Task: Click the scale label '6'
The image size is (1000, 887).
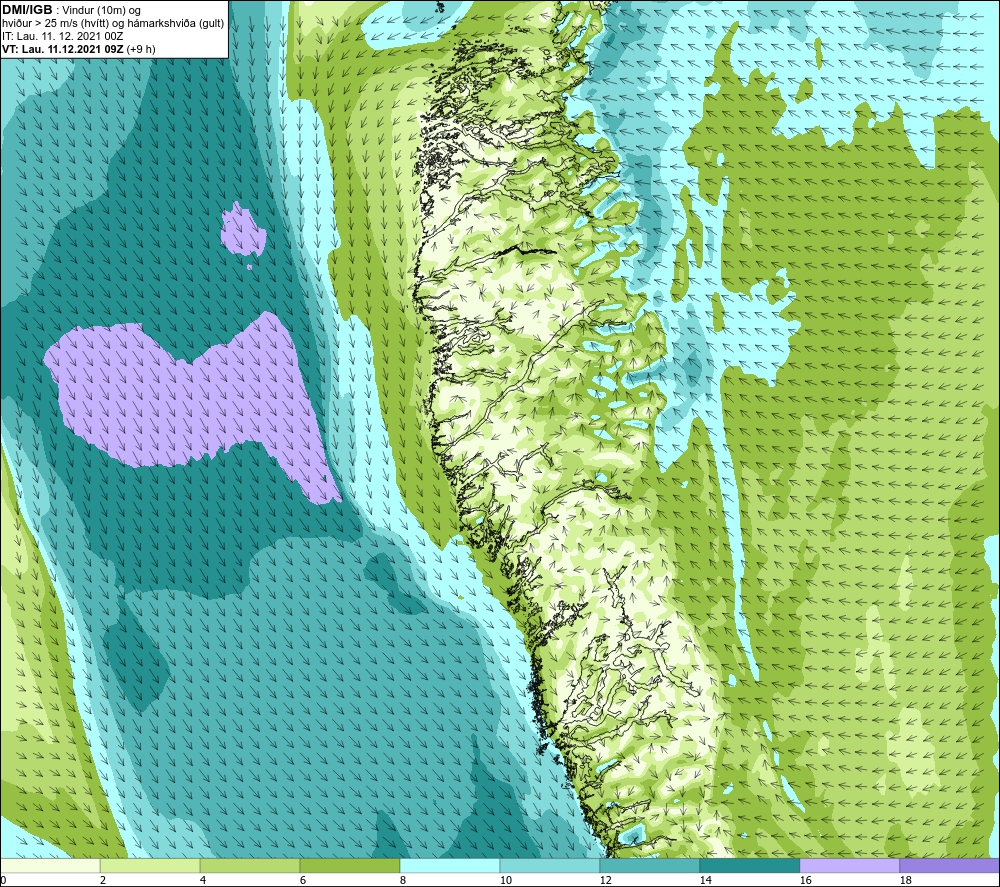Action: [x=303, y=880]
